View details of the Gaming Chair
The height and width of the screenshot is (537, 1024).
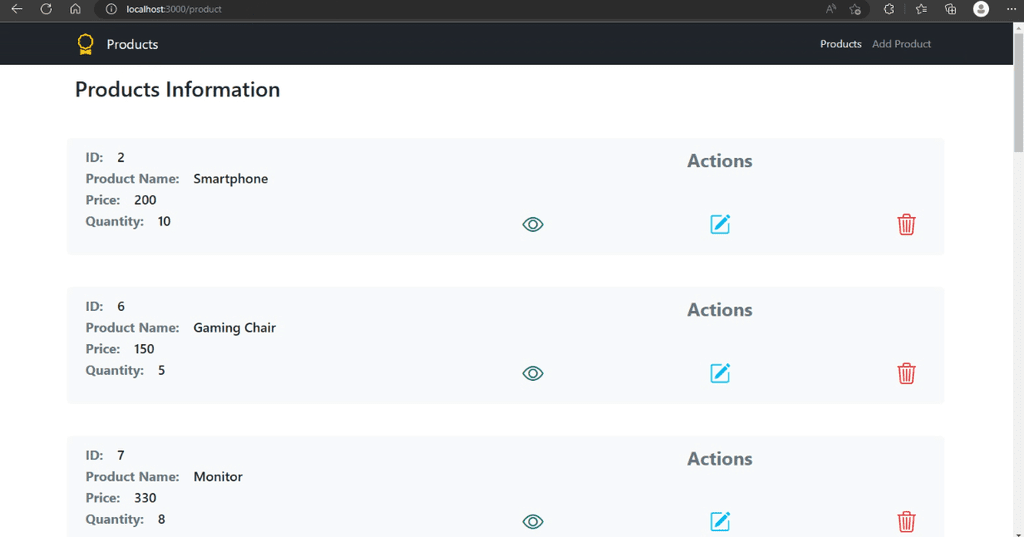tap(532, 373)
